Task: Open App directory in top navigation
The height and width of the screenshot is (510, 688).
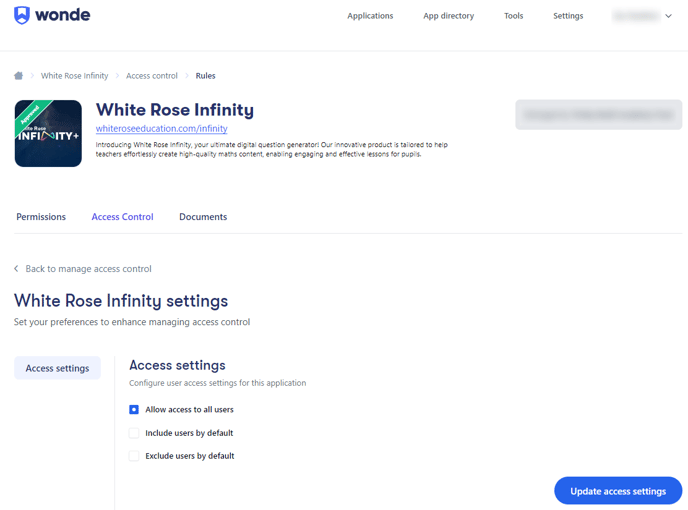Action: pyautogui.click(x=448, y=16)
